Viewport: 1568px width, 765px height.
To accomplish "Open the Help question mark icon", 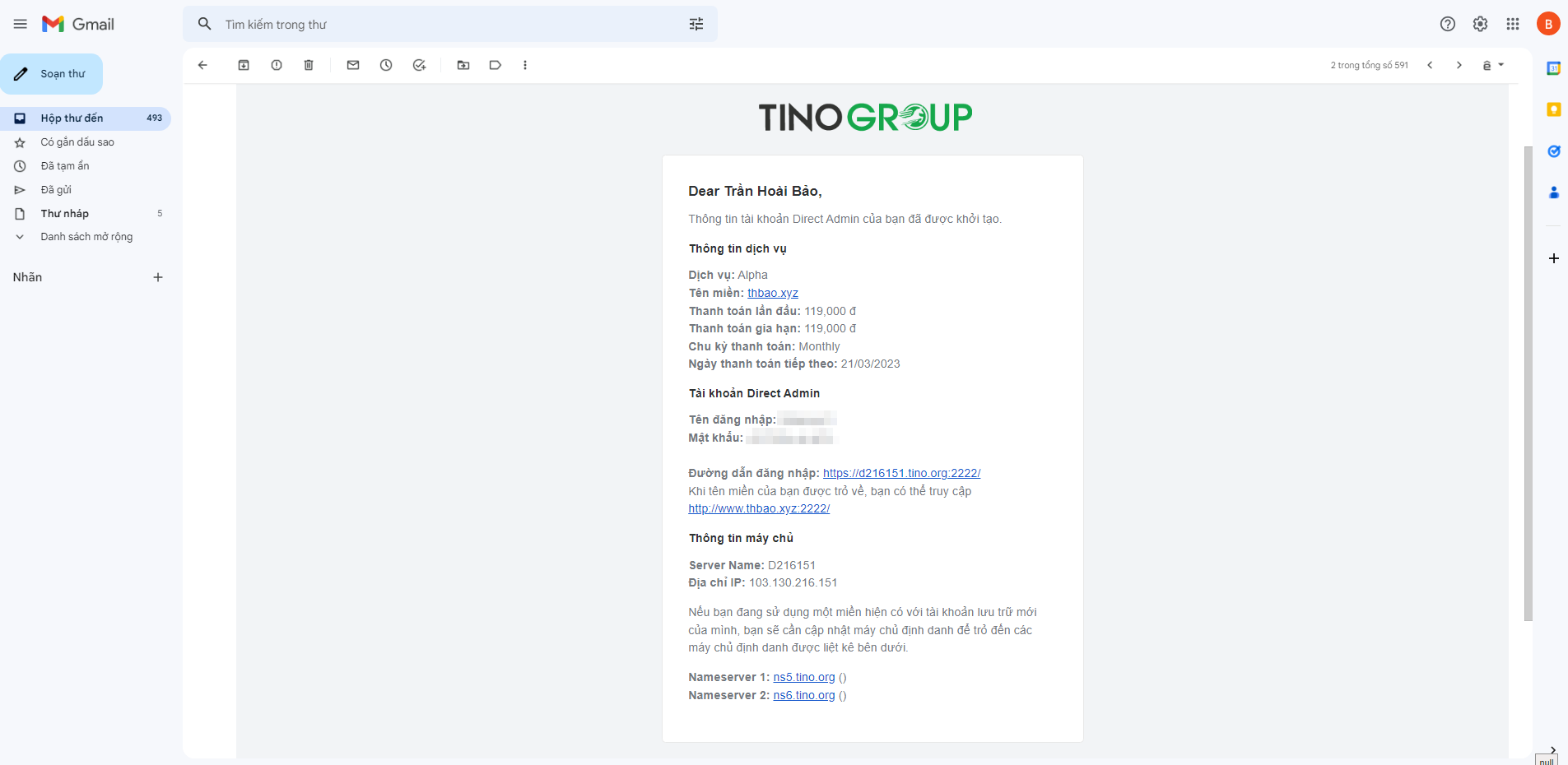I will pyautogui.click(x=1448, y=24).
